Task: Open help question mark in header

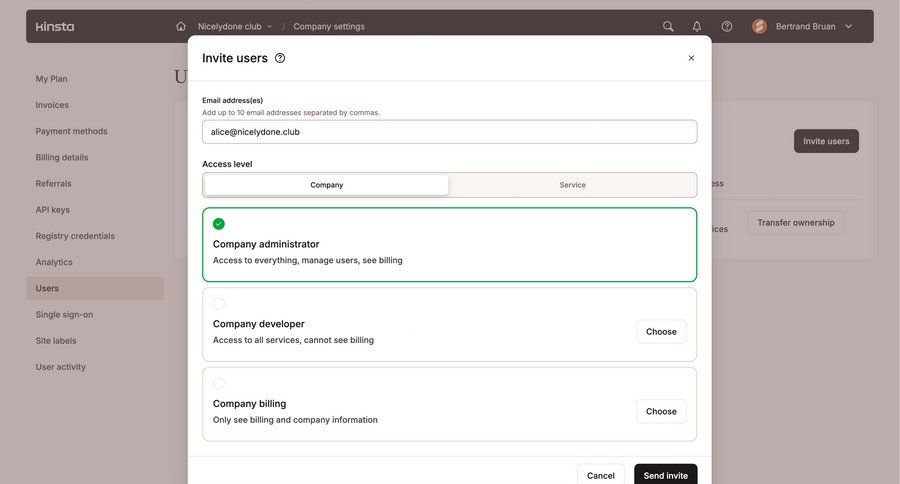Action: point(727,26)
